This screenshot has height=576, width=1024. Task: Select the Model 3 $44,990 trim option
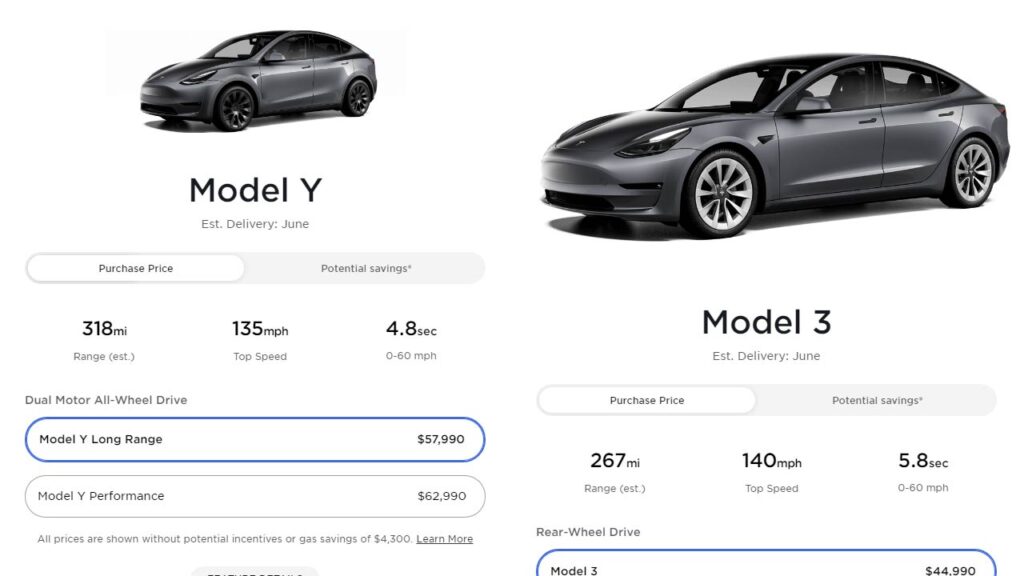tap(766, 566)
